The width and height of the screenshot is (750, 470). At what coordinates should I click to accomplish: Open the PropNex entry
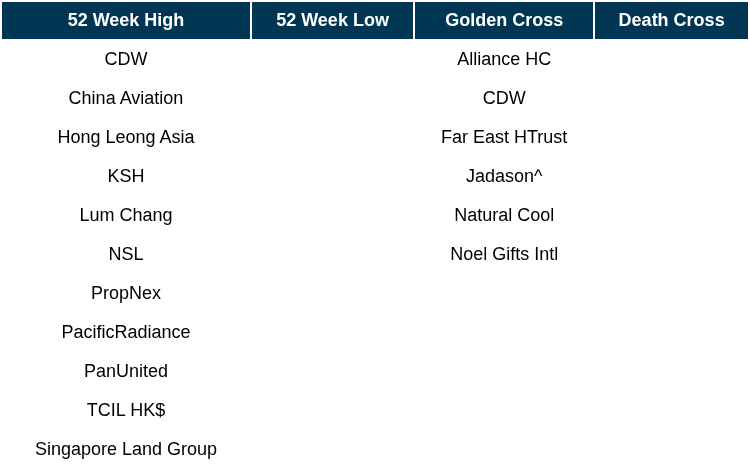click(x=126, y=293)
